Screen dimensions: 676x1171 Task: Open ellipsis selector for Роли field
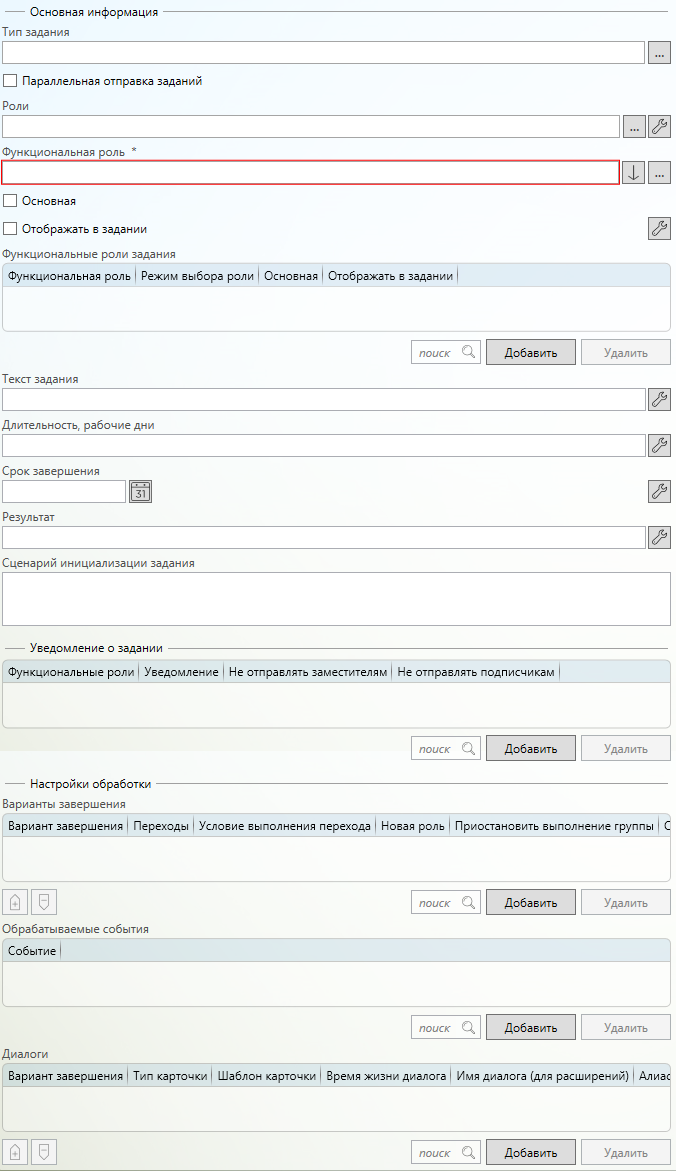pyautogui.click(x=634, y=126)
